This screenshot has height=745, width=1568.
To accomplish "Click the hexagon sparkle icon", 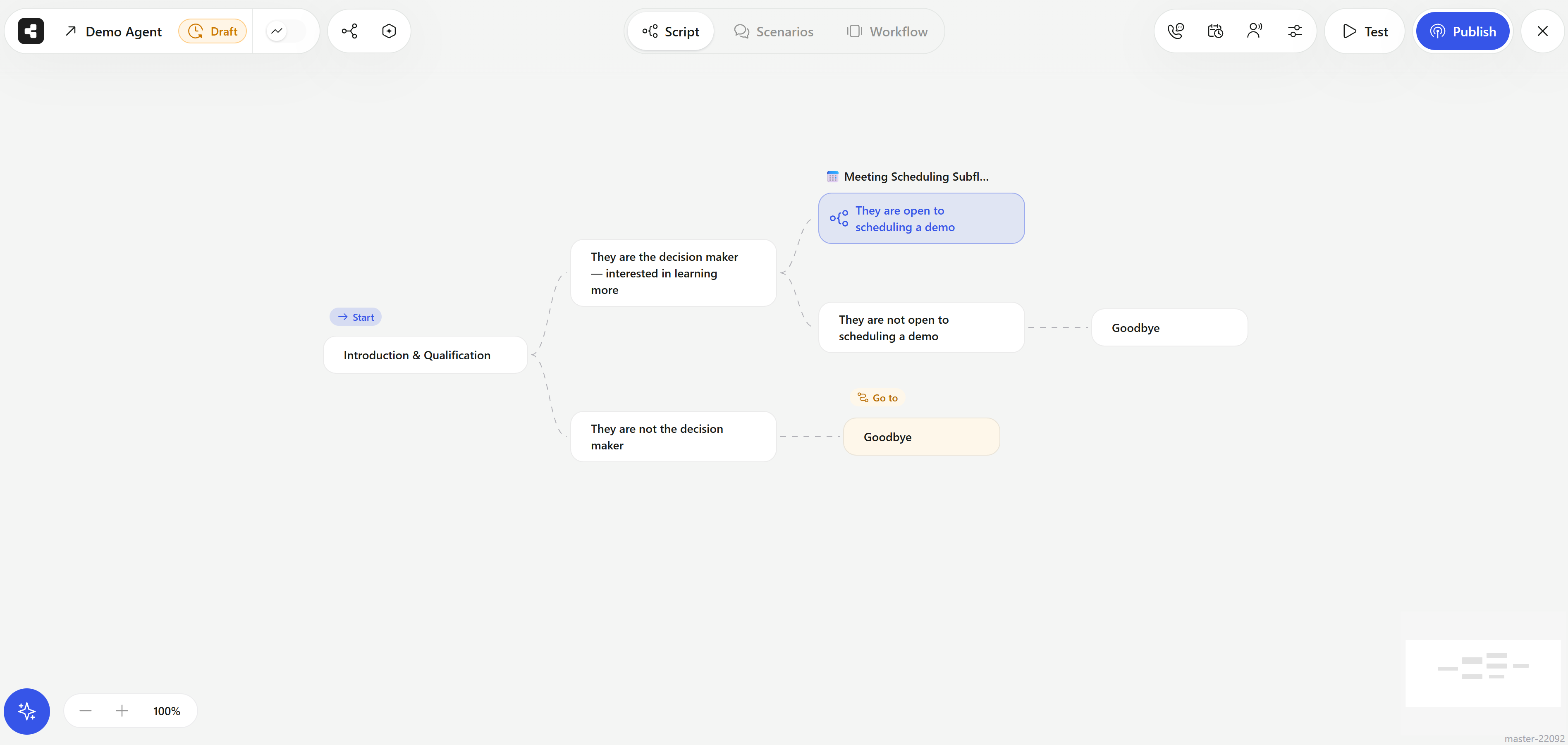I will pyautogui.click(x=389, y=31).
